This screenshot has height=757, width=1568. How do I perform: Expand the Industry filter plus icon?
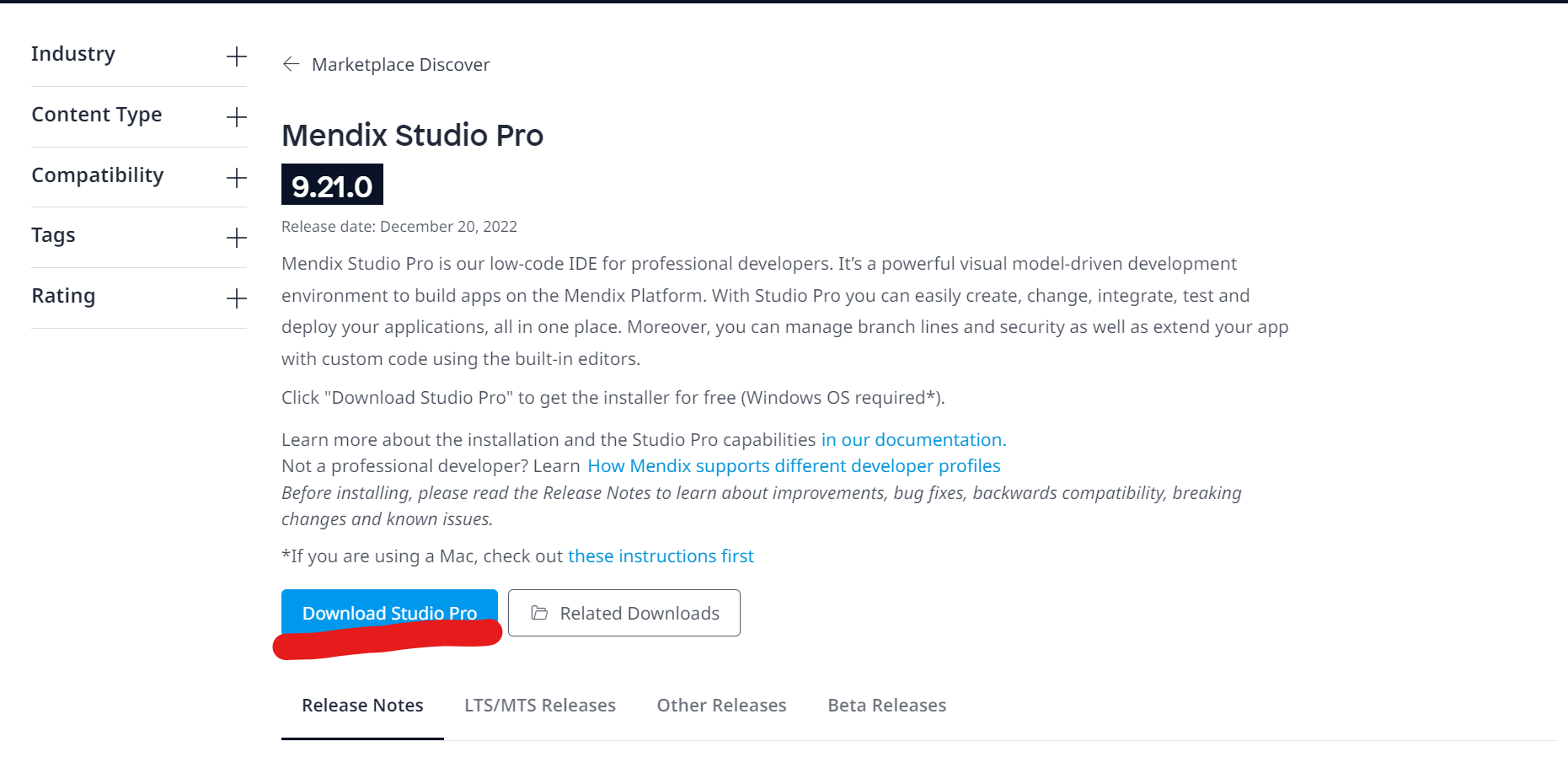pos(237,56)
